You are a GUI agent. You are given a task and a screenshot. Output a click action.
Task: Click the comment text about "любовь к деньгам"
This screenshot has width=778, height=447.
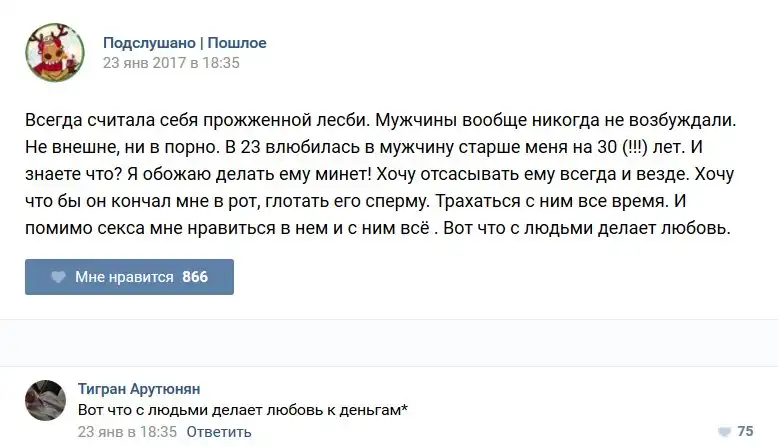[240, 410]
